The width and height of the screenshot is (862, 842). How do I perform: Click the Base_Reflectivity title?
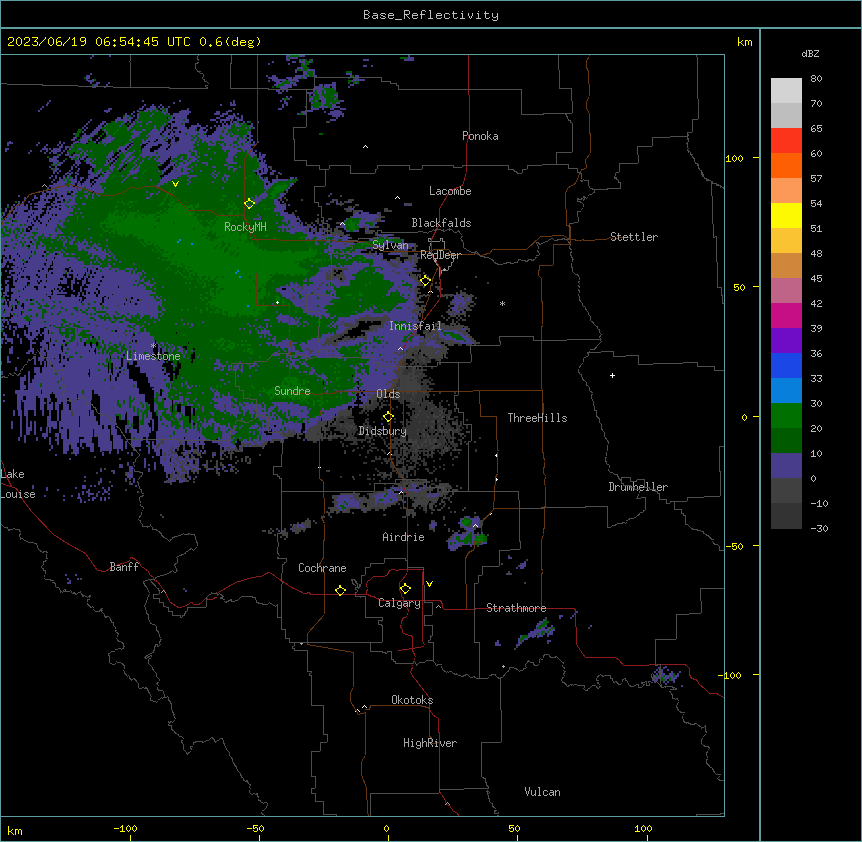tap(431, 15)
